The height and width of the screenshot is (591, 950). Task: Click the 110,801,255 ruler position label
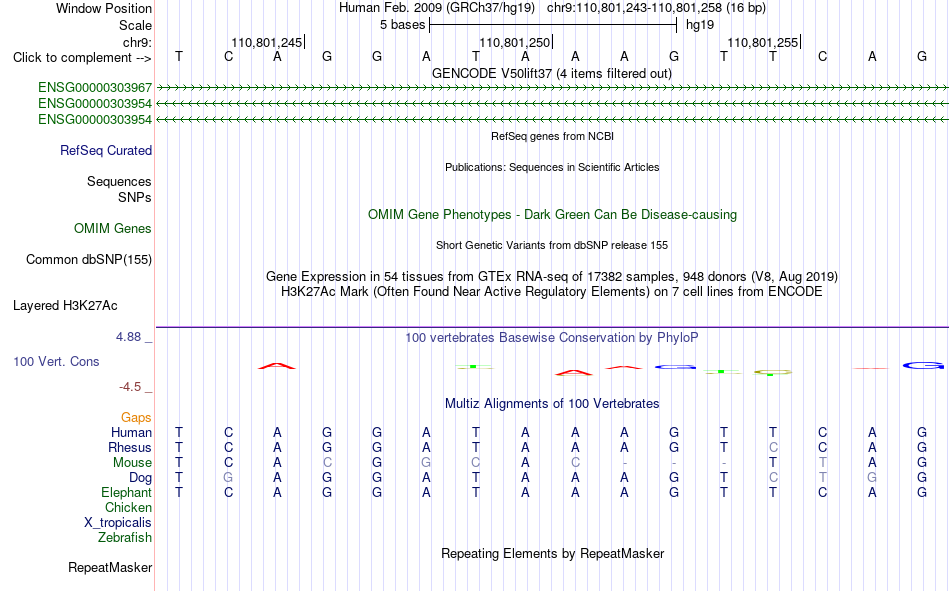763,42
